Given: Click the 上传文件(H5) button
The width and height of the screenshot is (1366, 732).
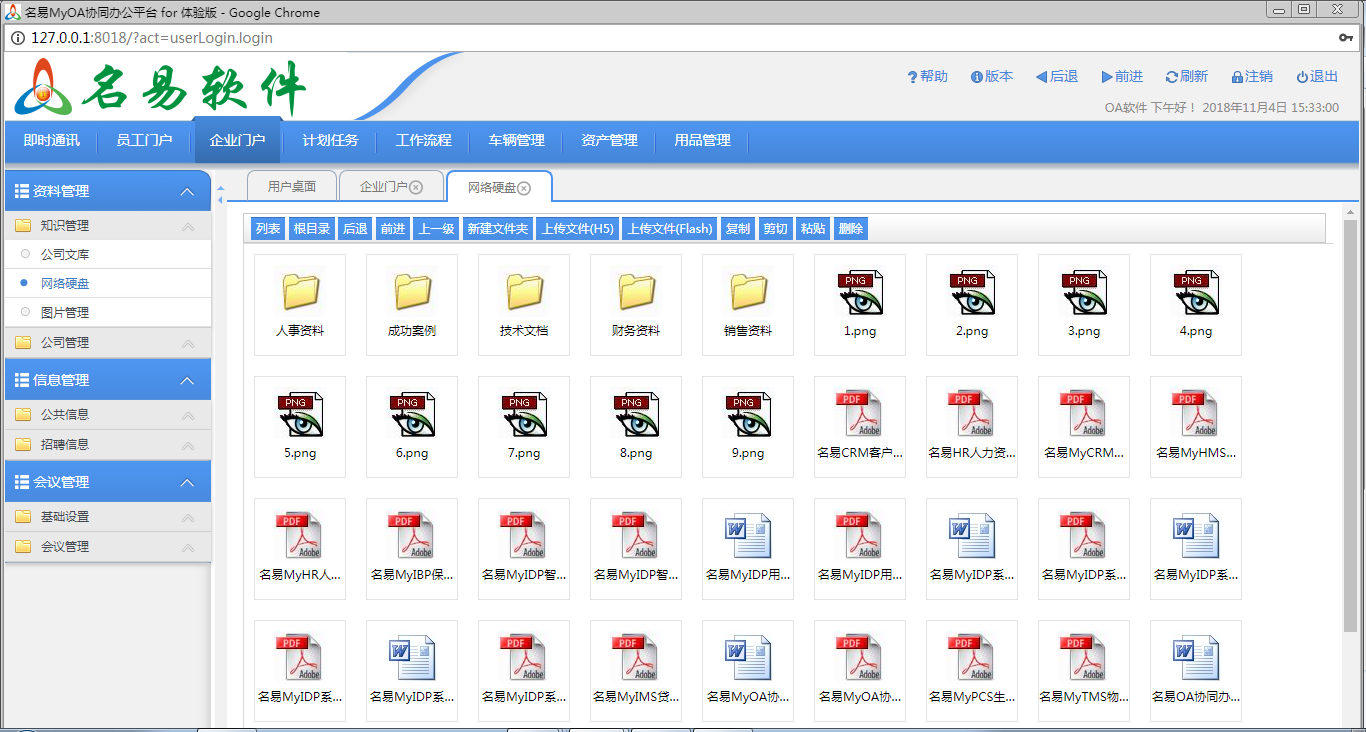Looking at the screenshot, I should 577,229.
